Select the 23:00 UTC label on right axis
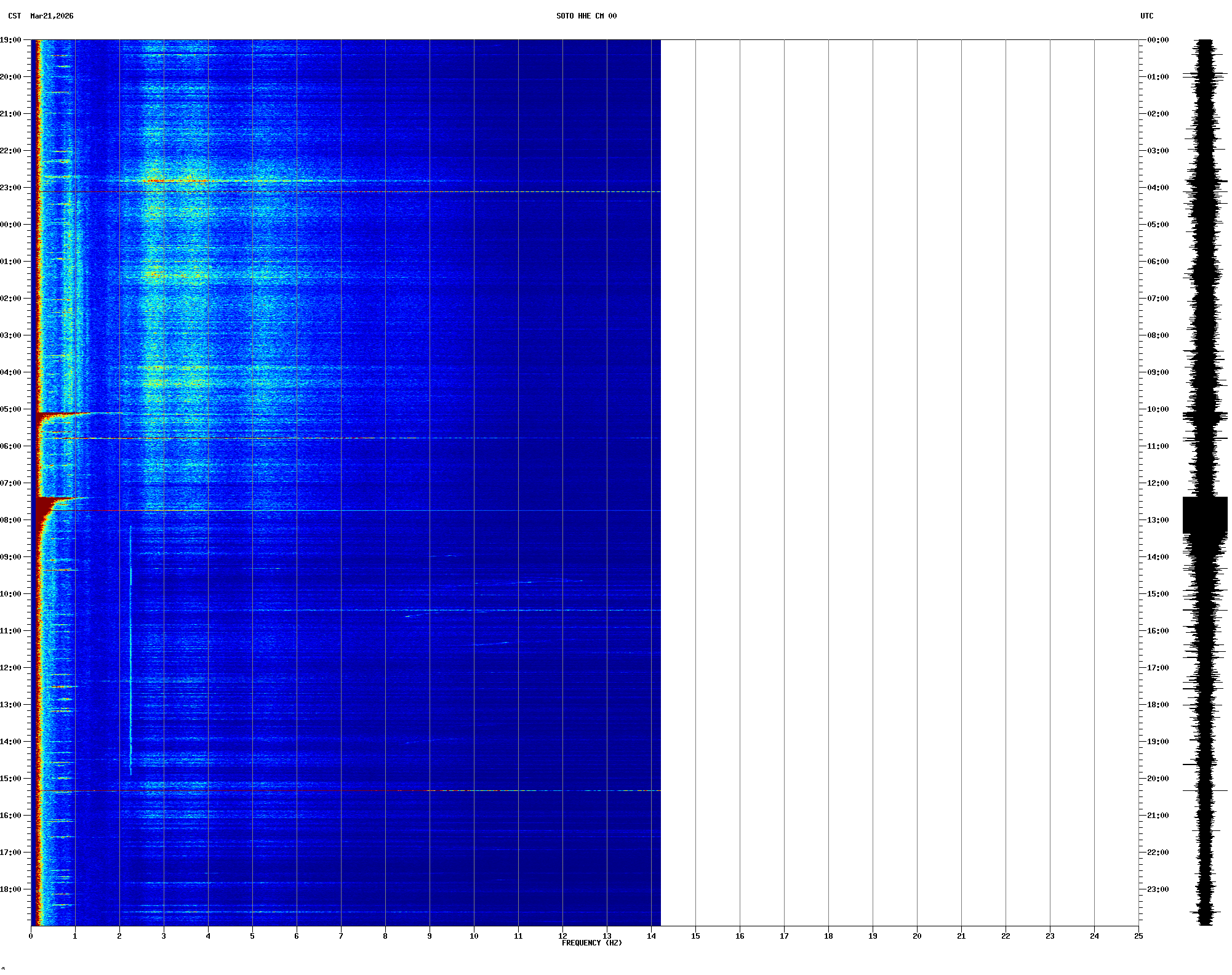Image resolution: width=1232 pixels, height=975 pixels. tap(1158, 889)
